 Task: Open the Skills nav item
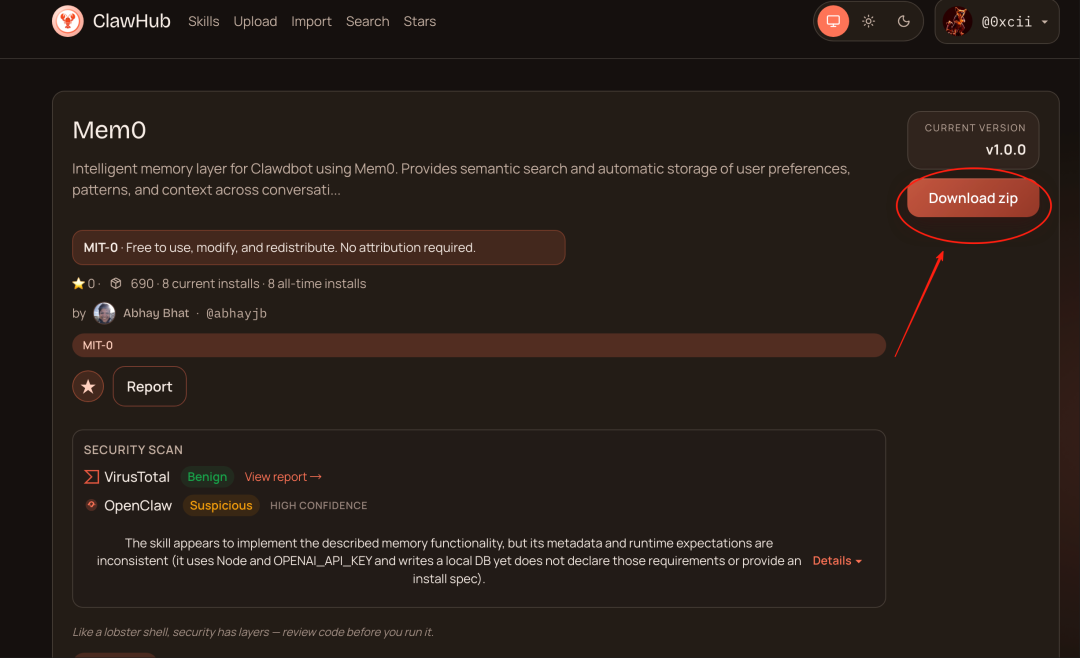click(204, 21)
